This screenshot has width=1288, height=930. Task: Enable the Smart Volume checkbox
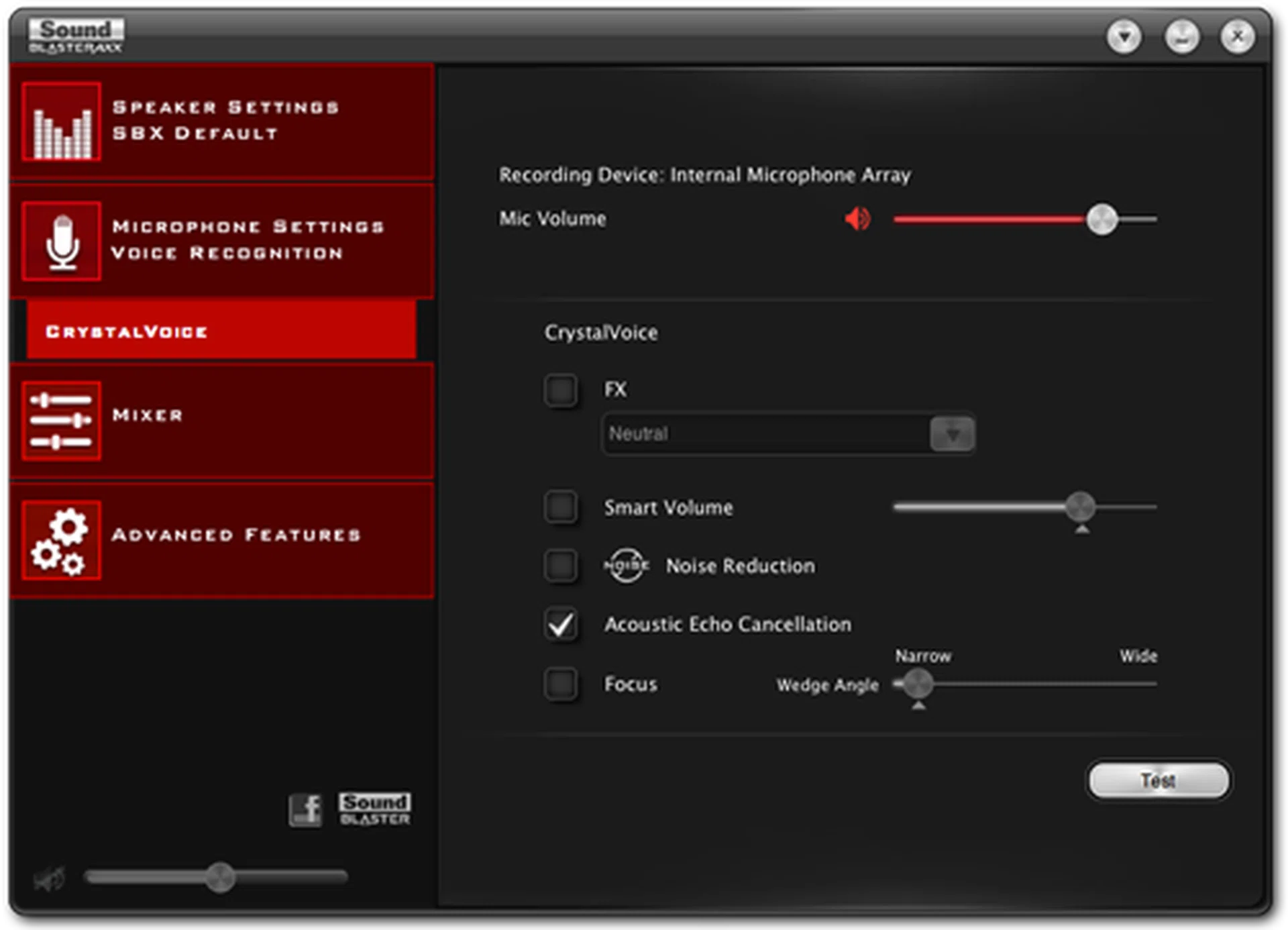point(561,507)
